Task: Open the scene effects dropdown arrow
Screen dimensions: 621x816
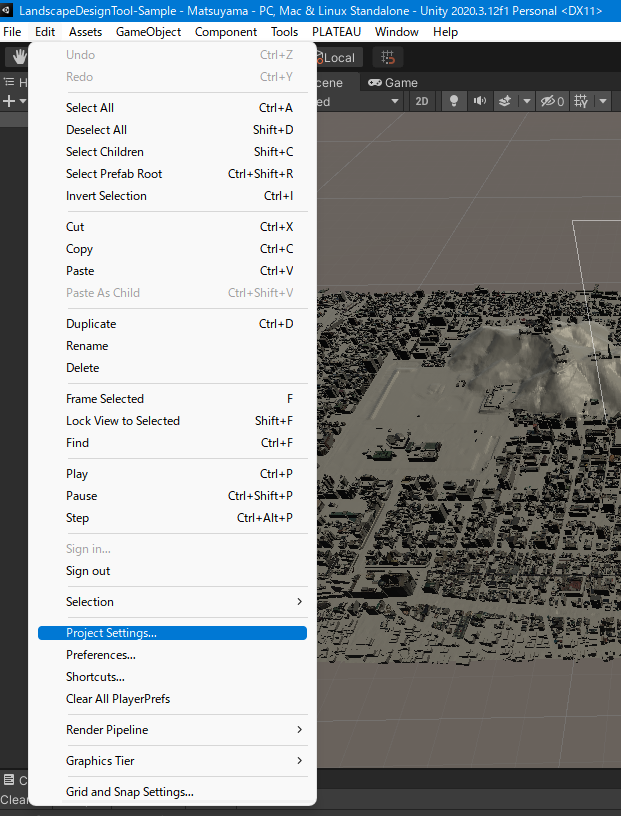Action: coord(524,101)
